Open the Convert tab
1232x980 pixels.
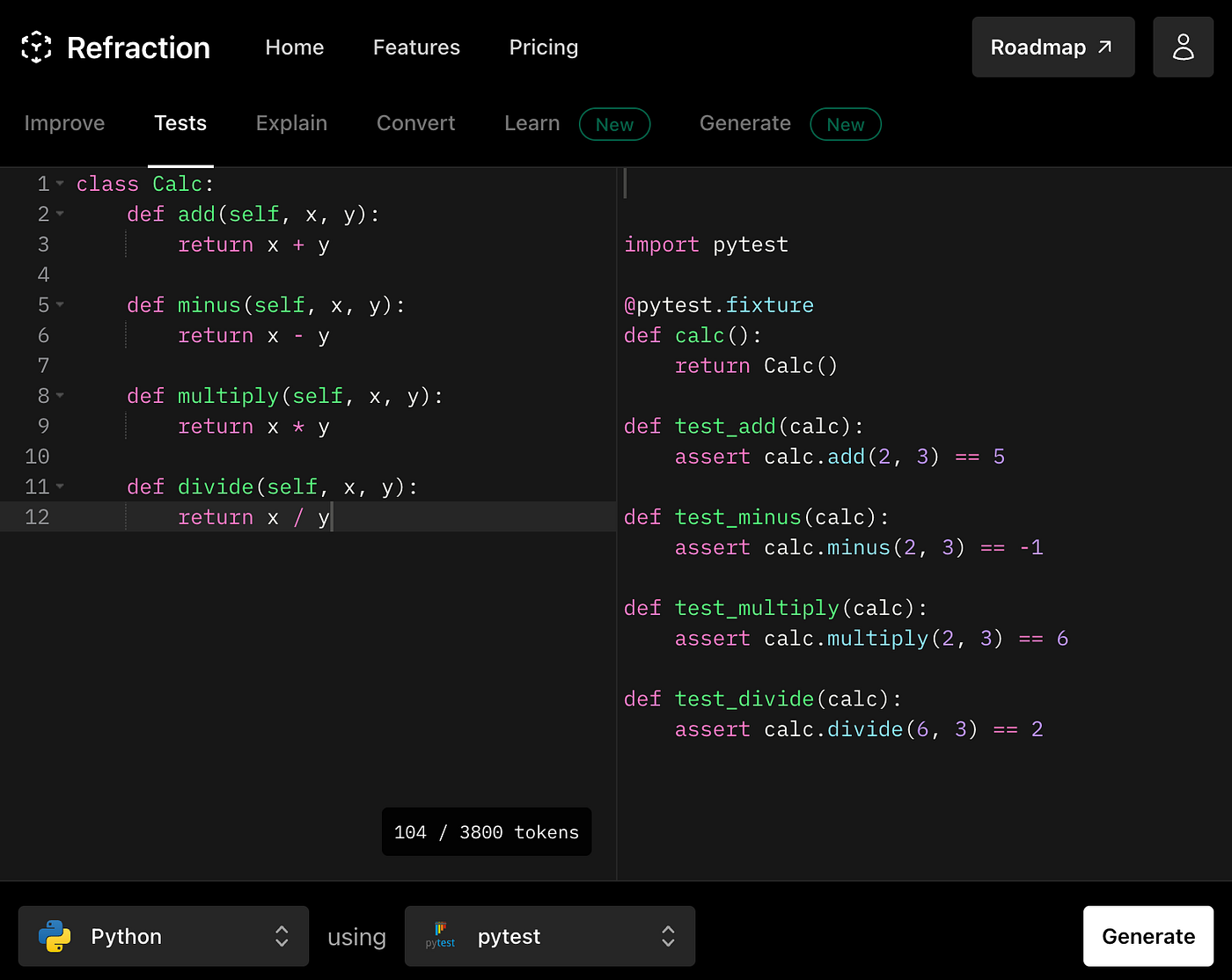click(x=416, y=123)
